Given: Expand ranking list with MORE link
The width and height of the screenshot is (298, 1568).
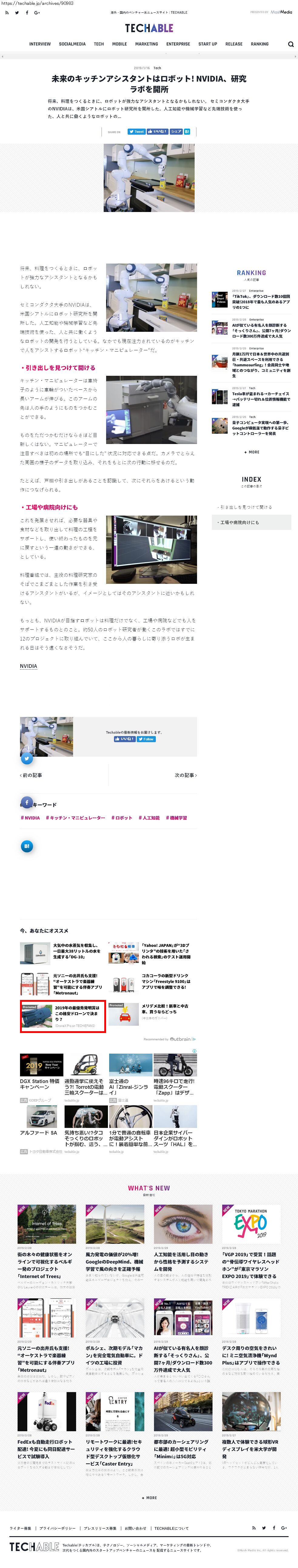Looking at the screenshot, I should tap(251, 452).
